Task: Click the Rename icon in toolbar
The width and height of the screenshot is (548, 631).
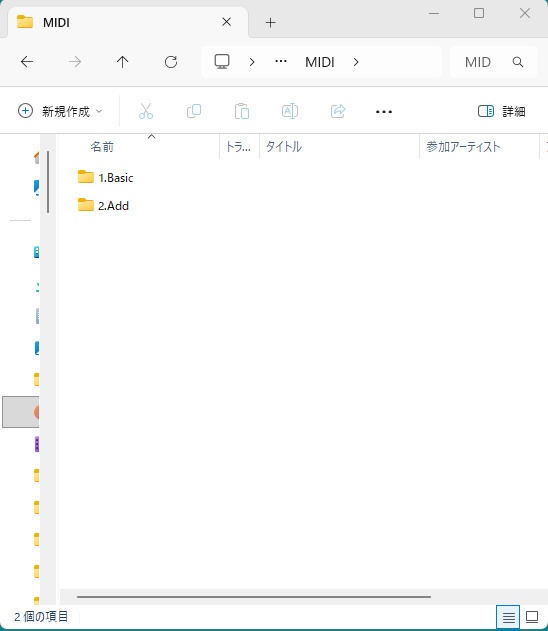Action: tap(290, 111)
